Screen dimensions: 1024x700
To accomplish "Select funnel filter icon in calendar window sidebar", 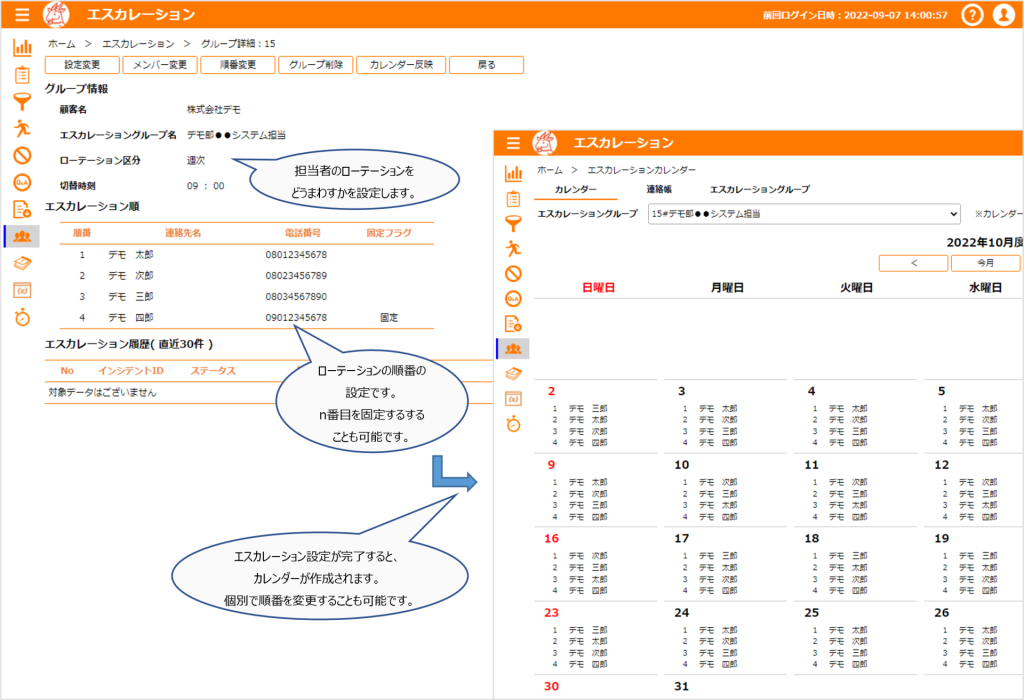I will pos(513,223).
